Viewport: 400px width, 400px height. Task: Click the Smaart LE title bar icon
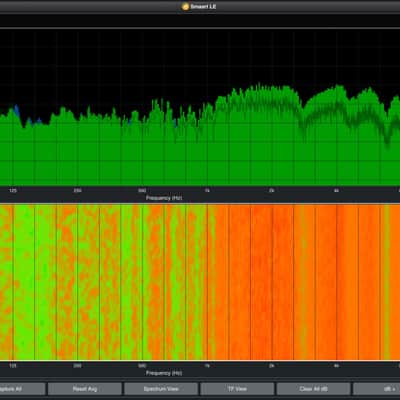pyautogui.click(x=186, y=6)
